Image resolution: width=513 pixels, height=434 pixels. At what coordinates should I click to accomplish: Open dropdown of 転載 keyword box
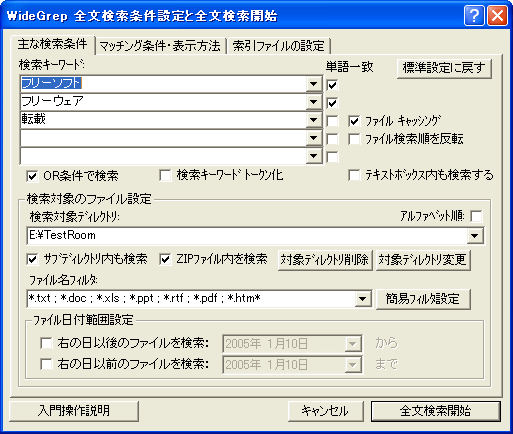point(314,120)
